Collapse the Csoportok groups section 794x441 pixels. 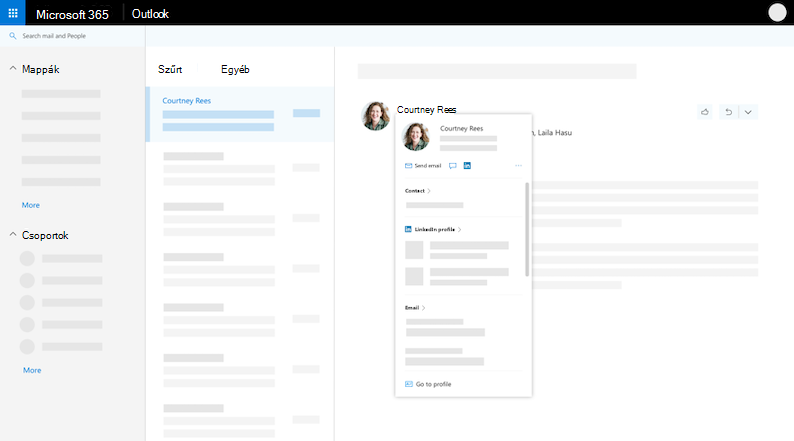point(13,235)
